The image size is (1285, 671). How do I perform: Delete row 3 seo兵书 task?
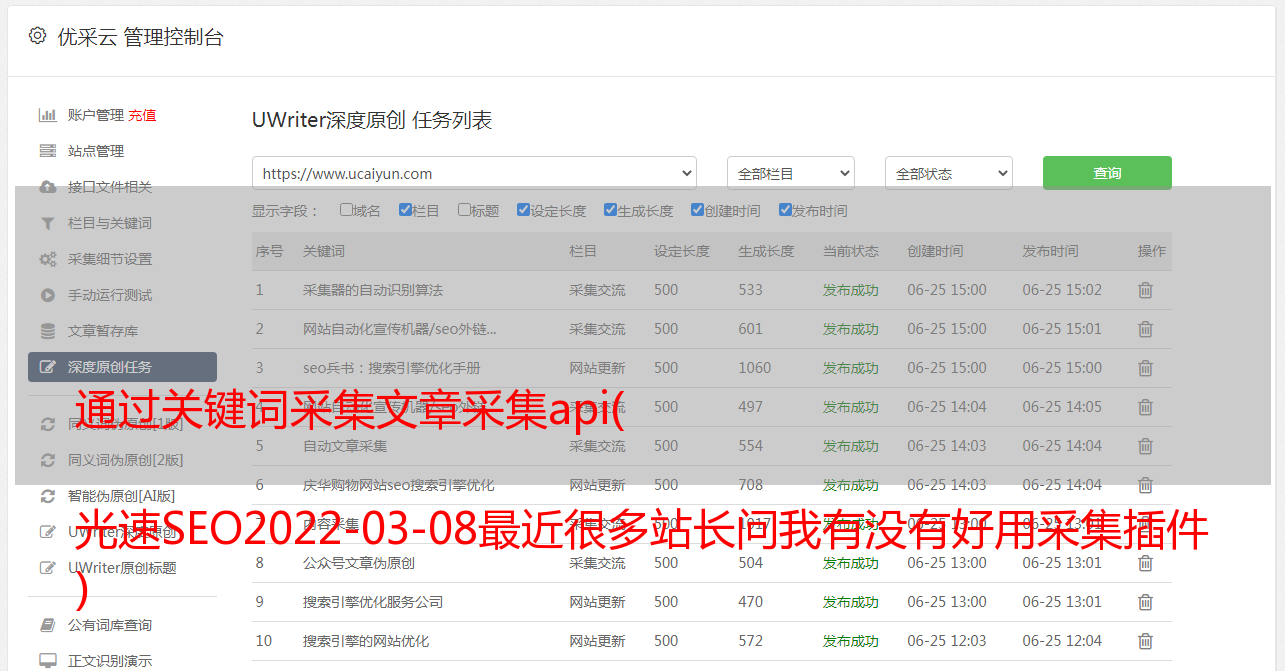pyautogui.click(x=1145, y=368)
